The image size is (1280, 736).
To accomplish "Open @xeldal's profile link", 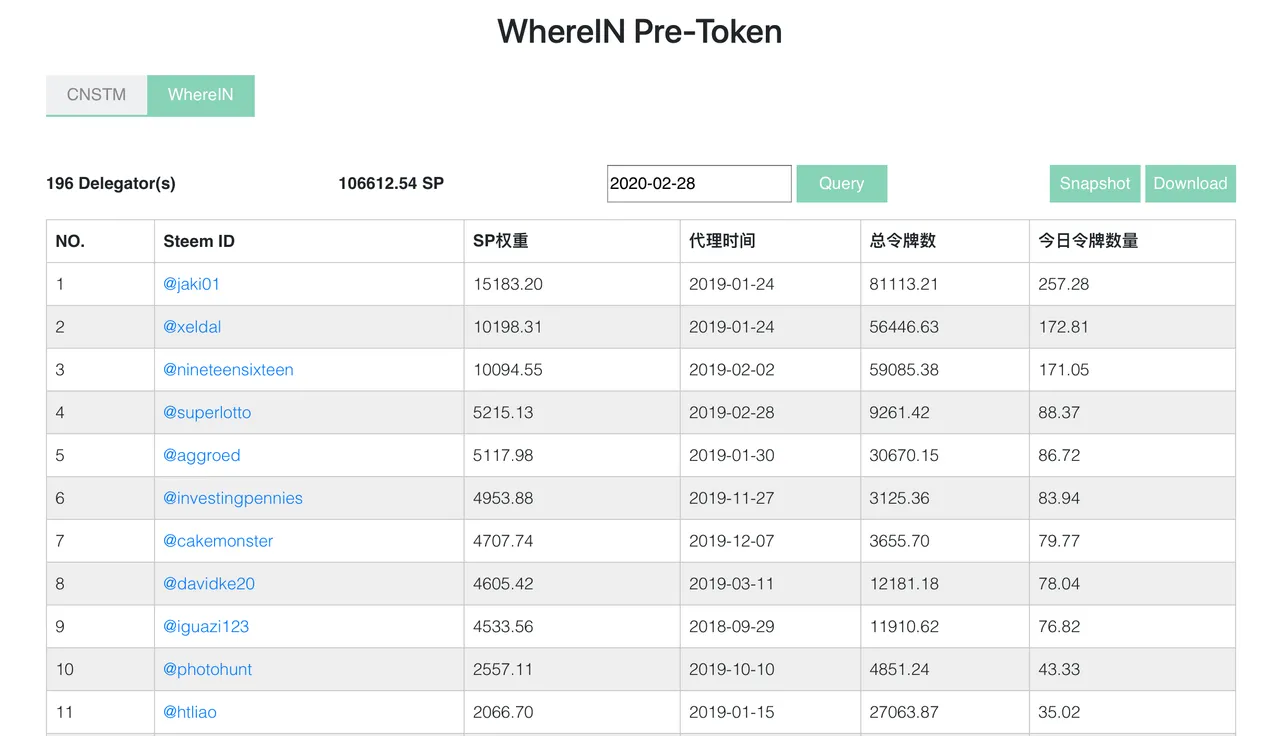I will [x=192, y=326].
